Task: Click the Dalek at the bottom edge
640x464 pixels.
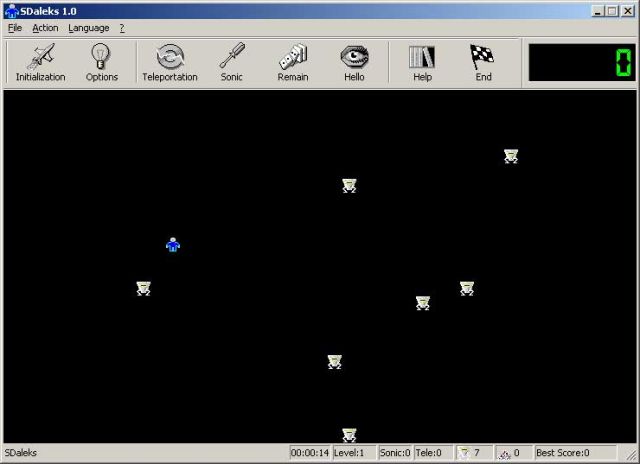Action: pyautogui.click(x=349, y=434)
